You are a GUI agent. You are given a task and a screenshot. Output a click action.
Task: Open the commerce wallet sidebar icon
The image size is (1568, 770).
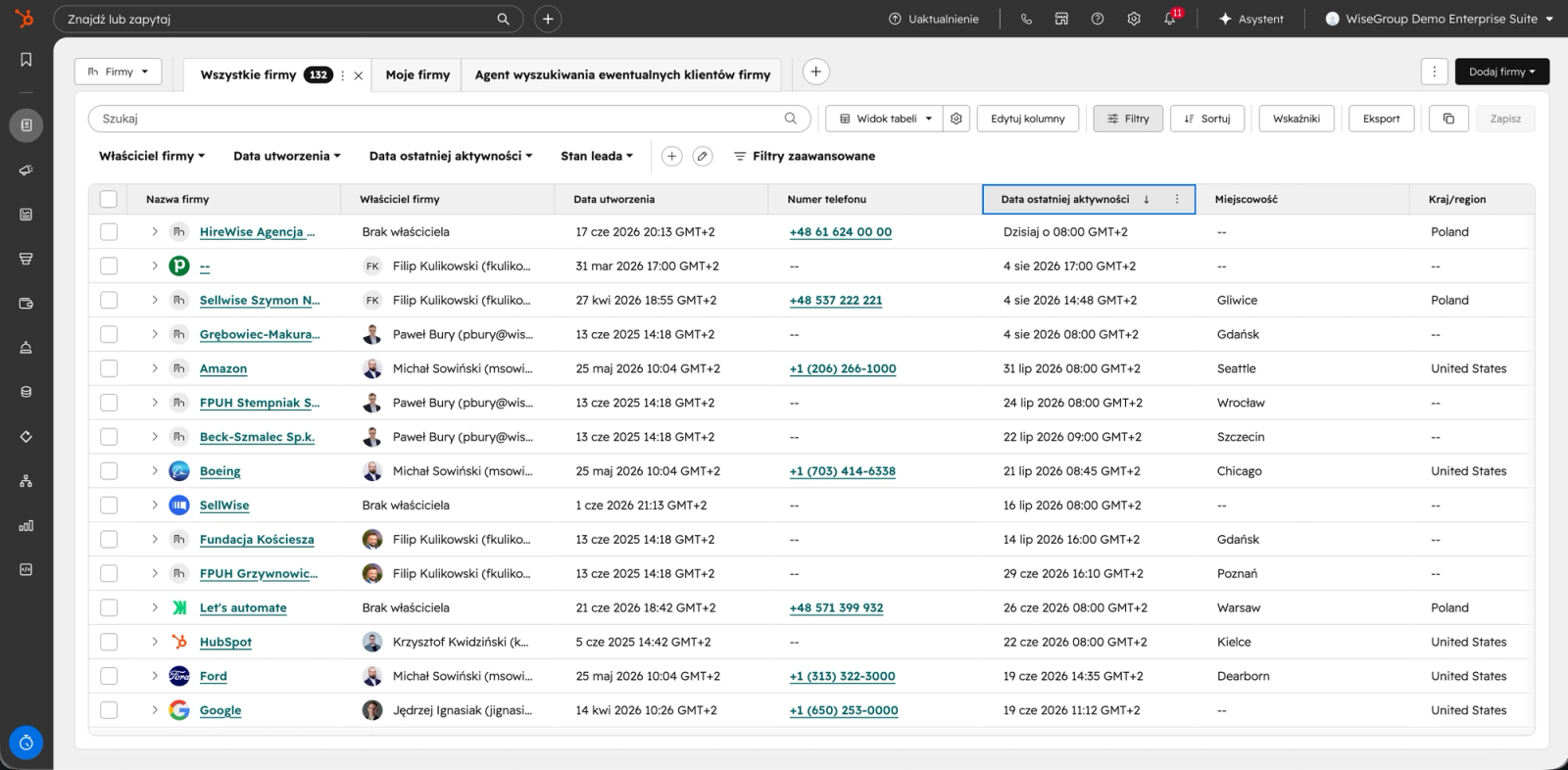point(26,303)
